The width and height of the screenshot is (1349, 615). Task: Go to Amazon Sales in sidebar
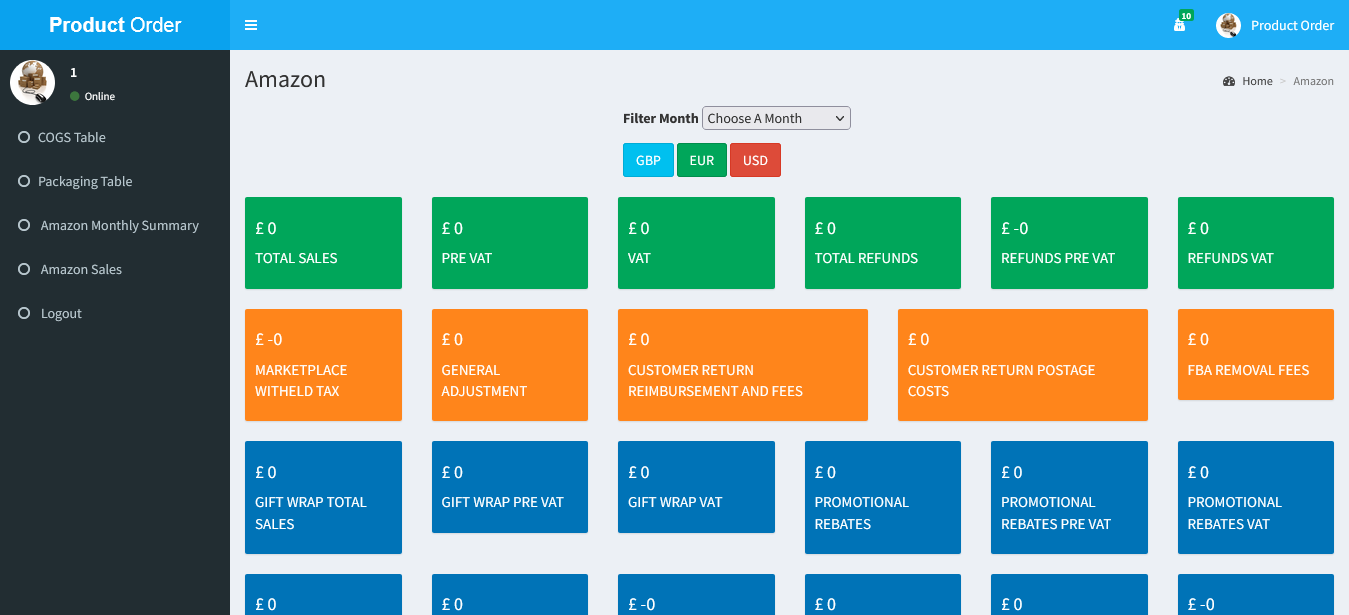(x=81, y=269)
